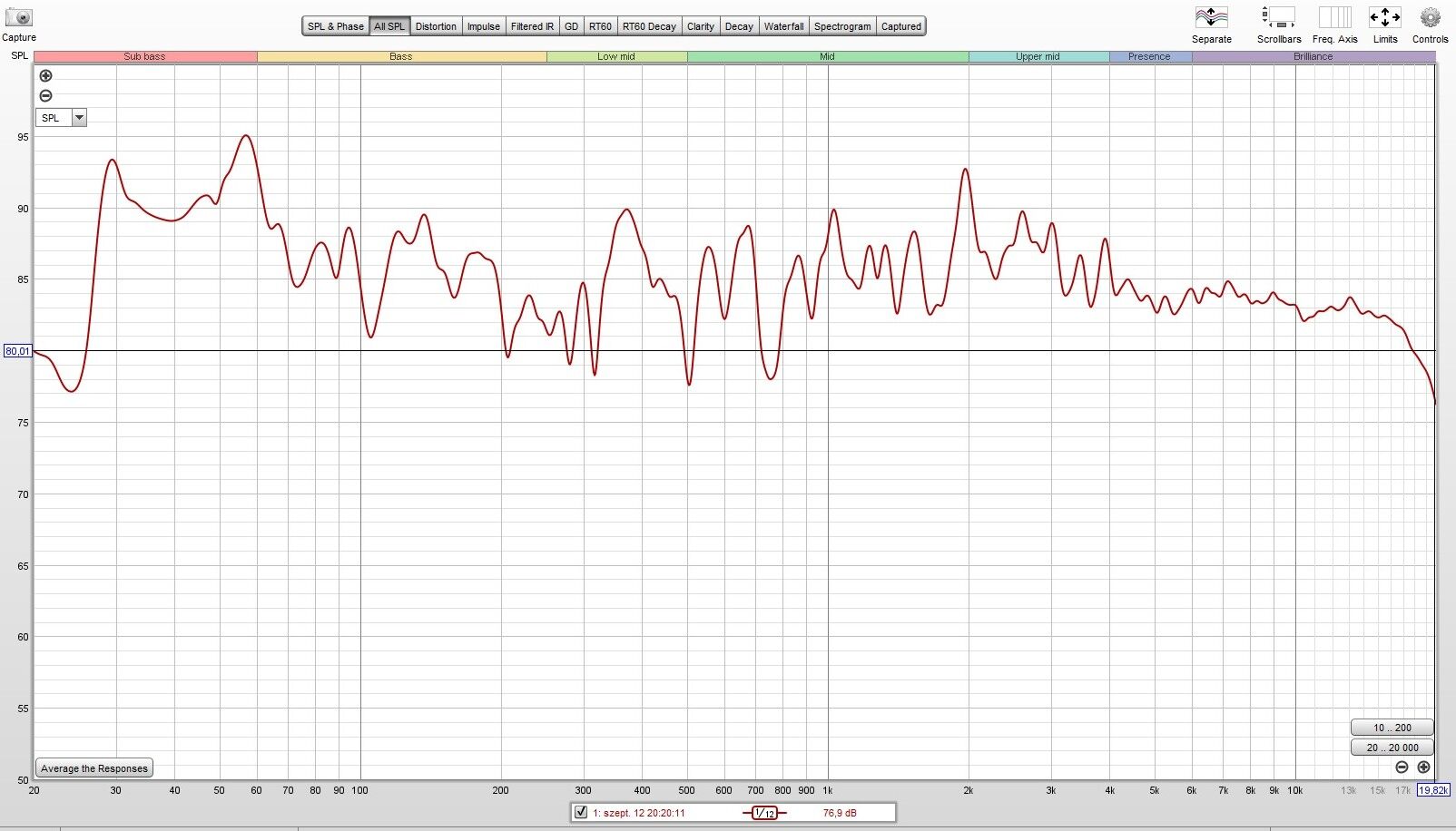Viewport: 1456px width, 831px height.
Task: Switch to RT60 Decay tab
Action: click(649, 26)
